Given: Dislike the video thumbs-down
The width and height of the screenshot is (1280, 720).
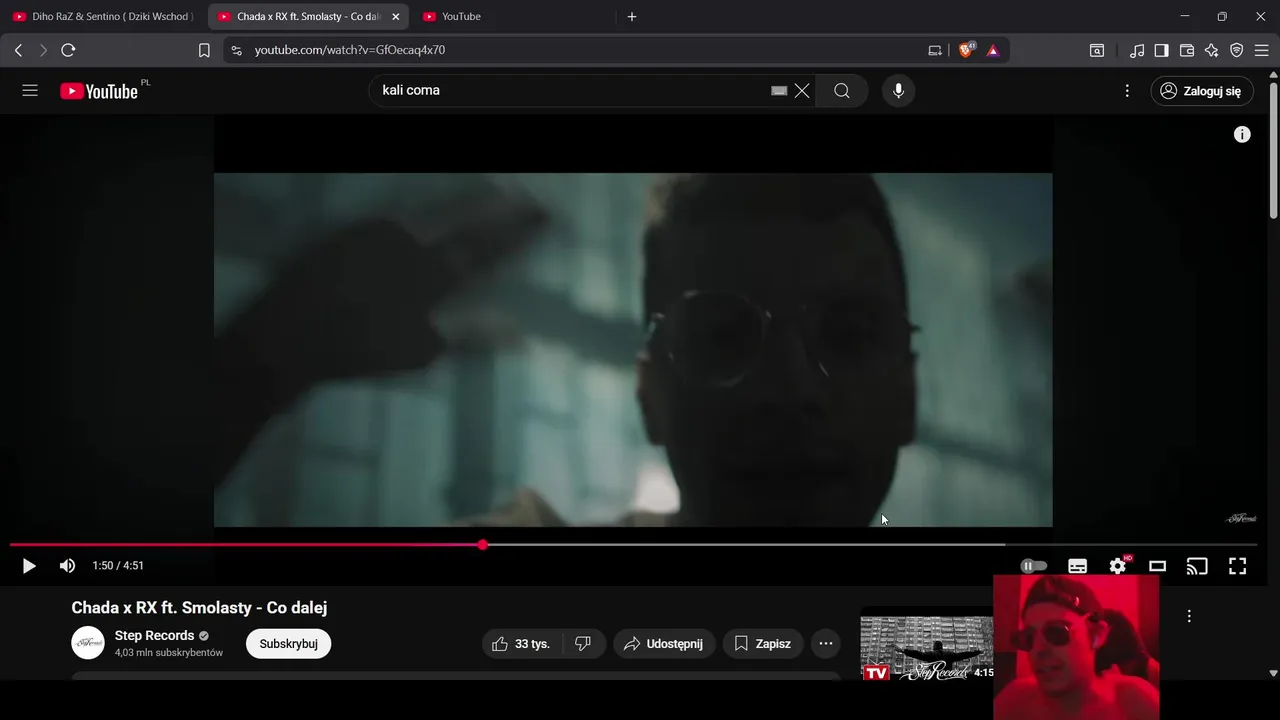Looking at the screenshot, I should point(583,644).
